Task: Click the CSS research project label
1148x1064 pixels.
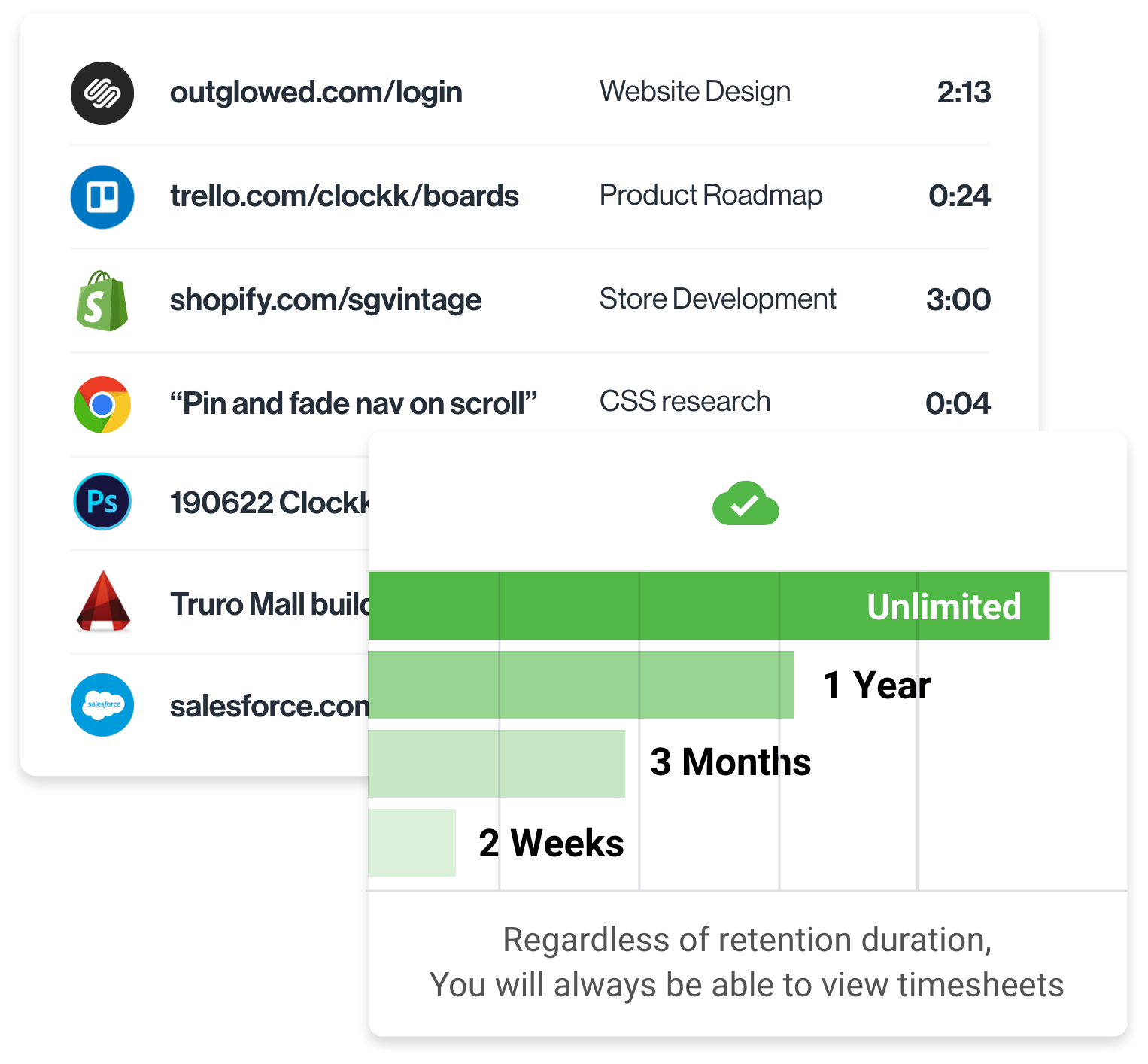Action: click(685, 402)
